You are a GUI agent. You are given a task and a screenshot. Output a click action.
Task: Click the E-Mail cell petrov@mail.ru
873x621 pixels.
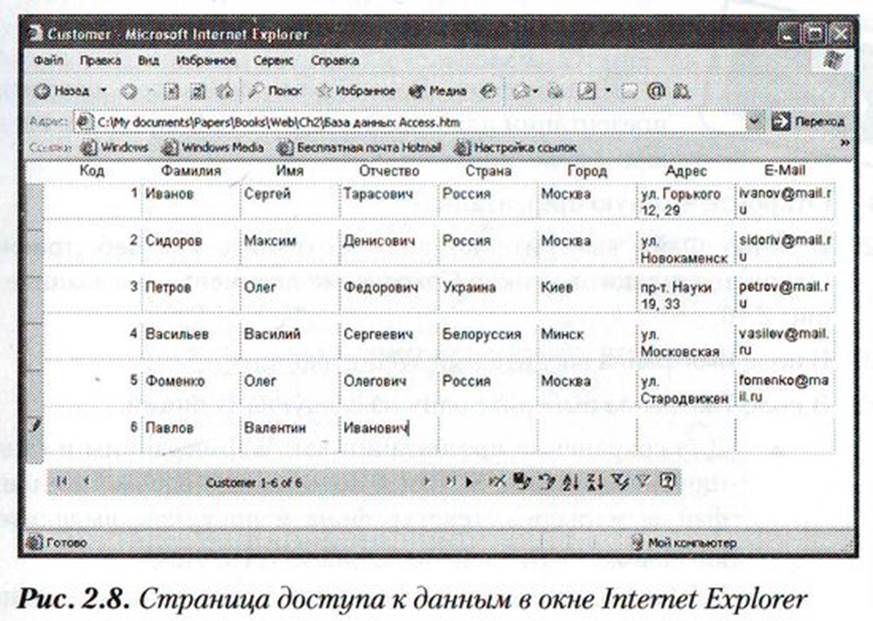coord(785,294)
